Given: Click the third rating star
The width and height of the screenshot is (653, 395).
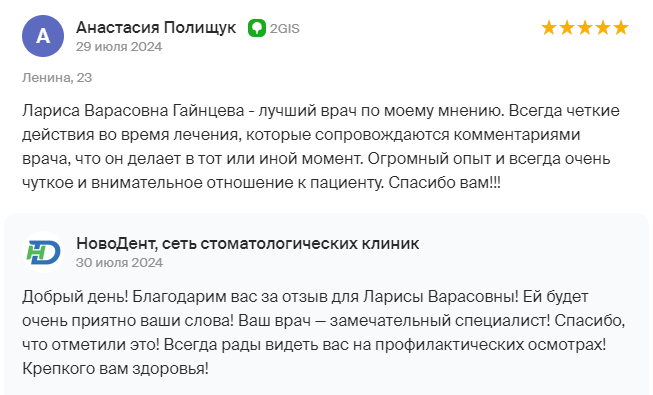Looking at the screenshot, I should 585,28.
